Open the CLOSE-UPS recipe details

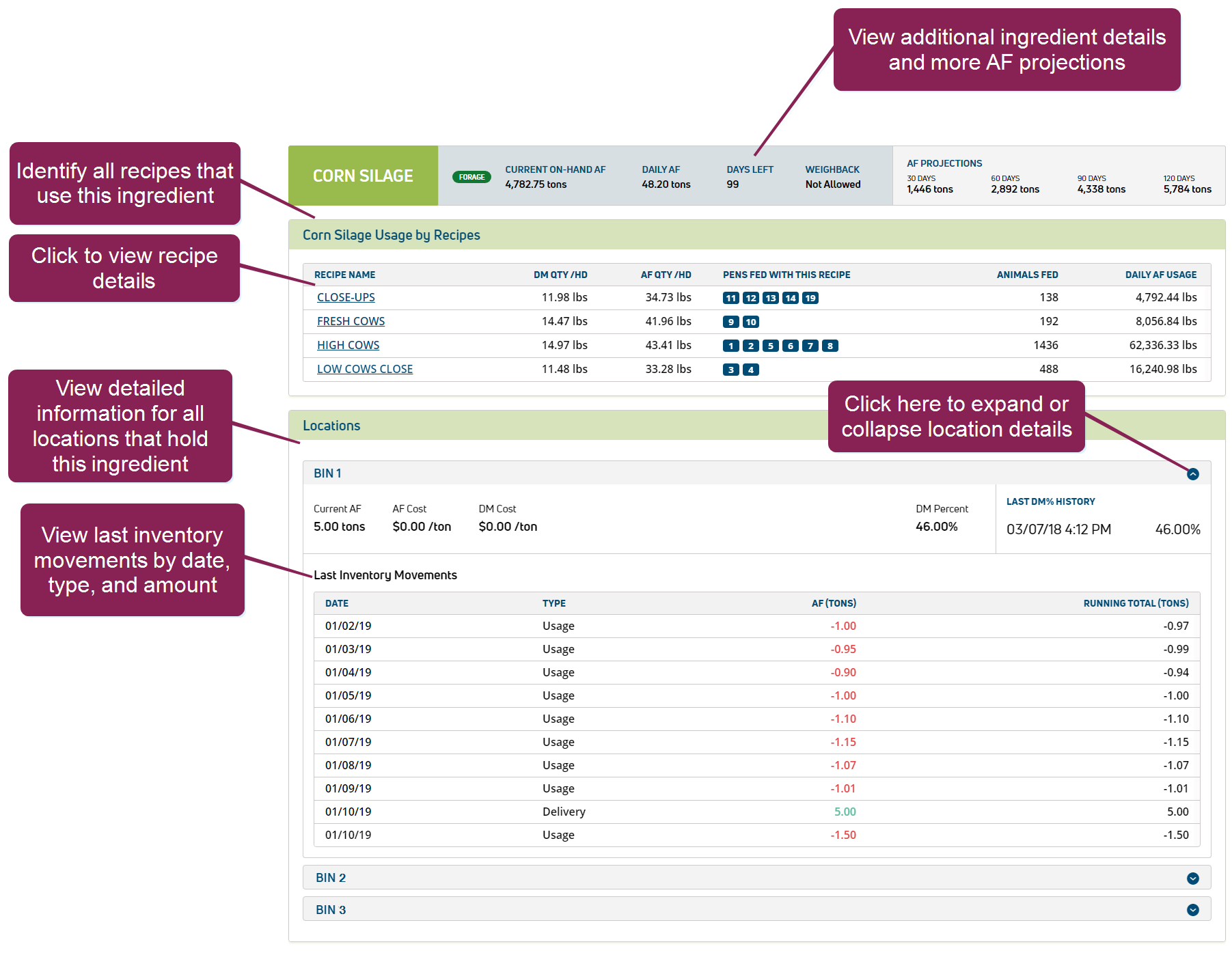pos(346,297)
